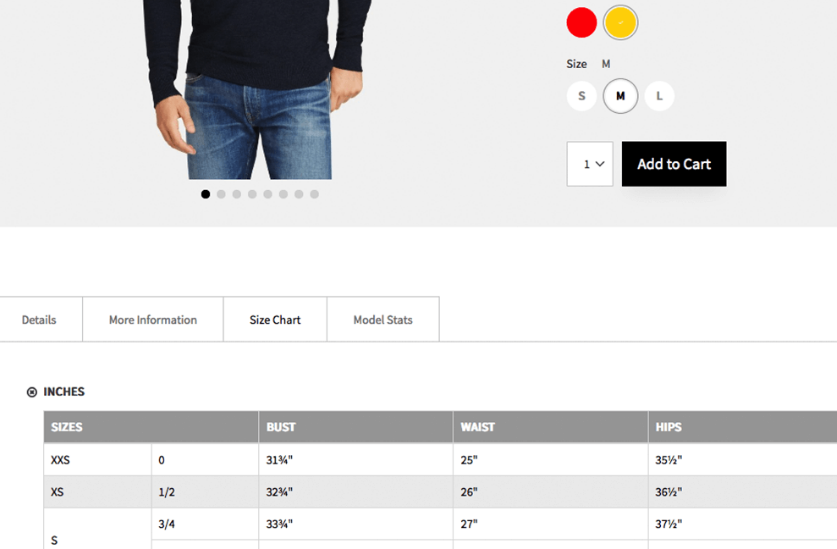Jump to the second carousel dot
The image size is (837, 549).
221,194
